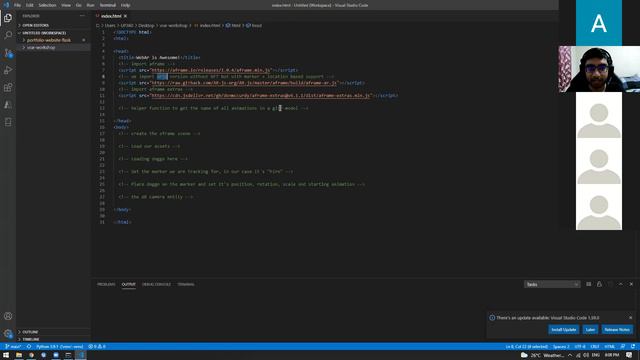
Task: Select the index.html editor tab
Action: click(x=111, y=16)
